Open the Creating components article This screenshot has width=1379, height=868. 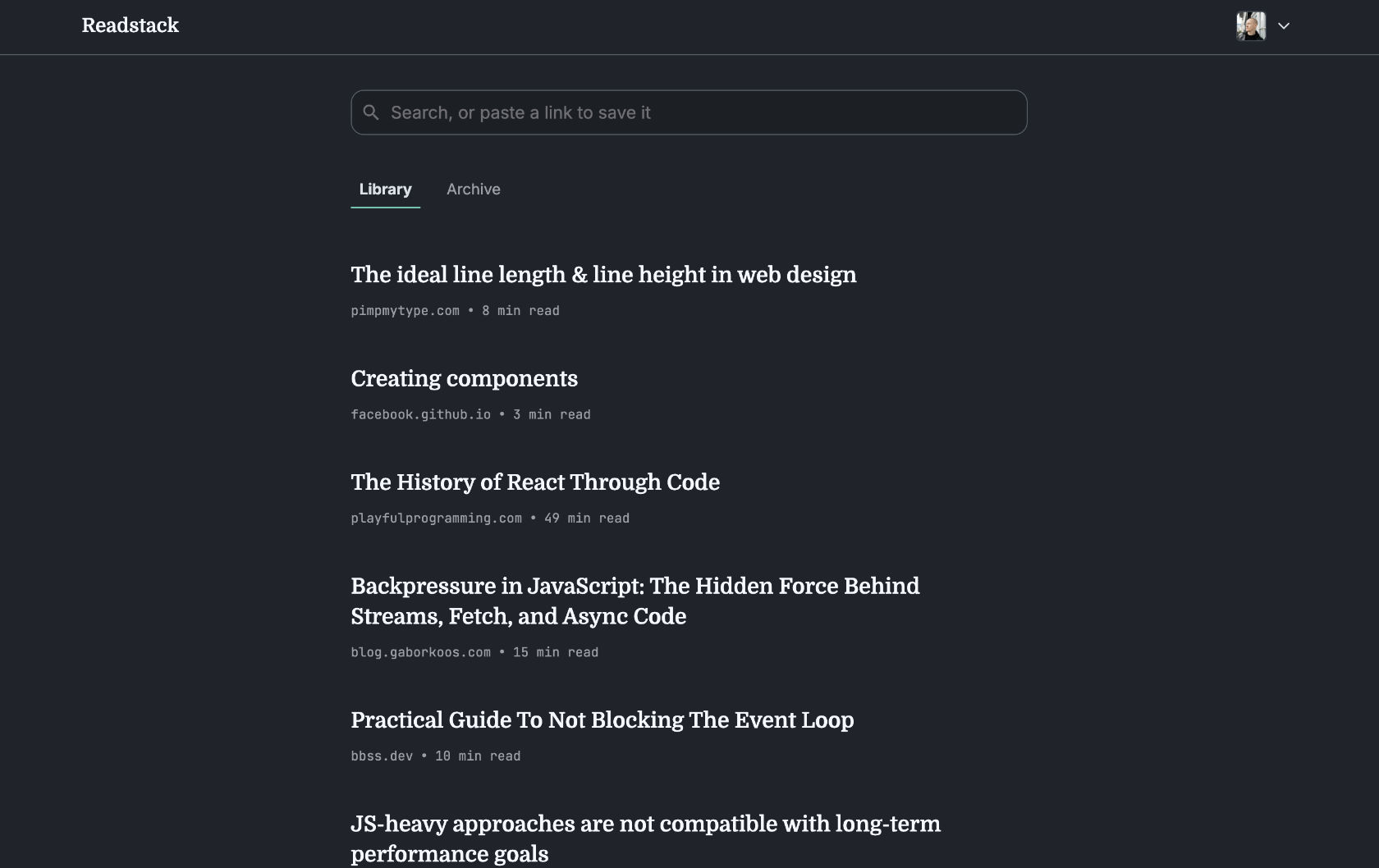(x=465, y=378)
